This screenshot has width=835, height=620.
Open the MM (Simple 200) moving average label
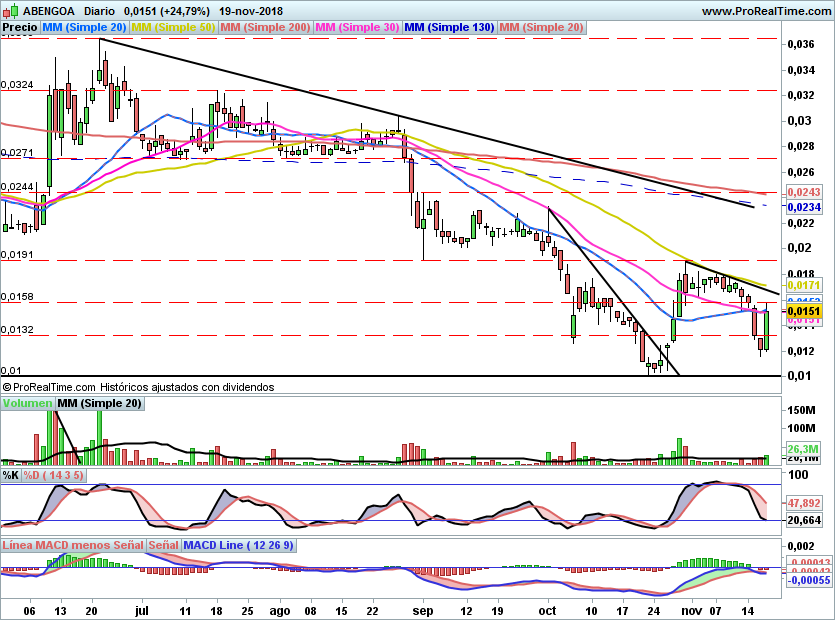point(265,27)
